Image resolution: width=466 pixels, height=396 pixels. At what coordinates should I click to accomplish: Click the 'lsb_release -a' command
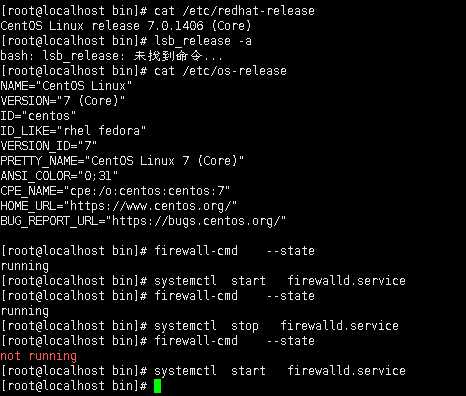tap(203, 41)
